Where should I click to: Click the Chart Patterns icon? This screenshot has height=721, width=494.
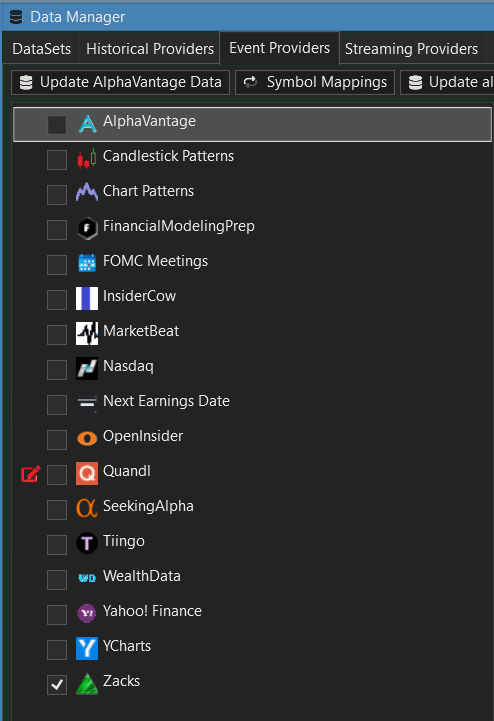click(87, 192)
